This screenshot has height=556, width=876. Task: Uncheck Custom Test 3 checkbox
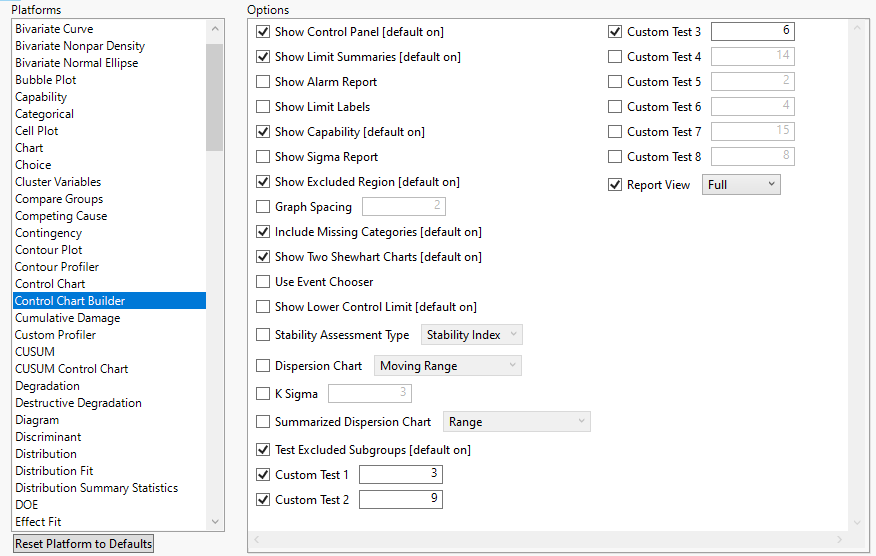615,32
